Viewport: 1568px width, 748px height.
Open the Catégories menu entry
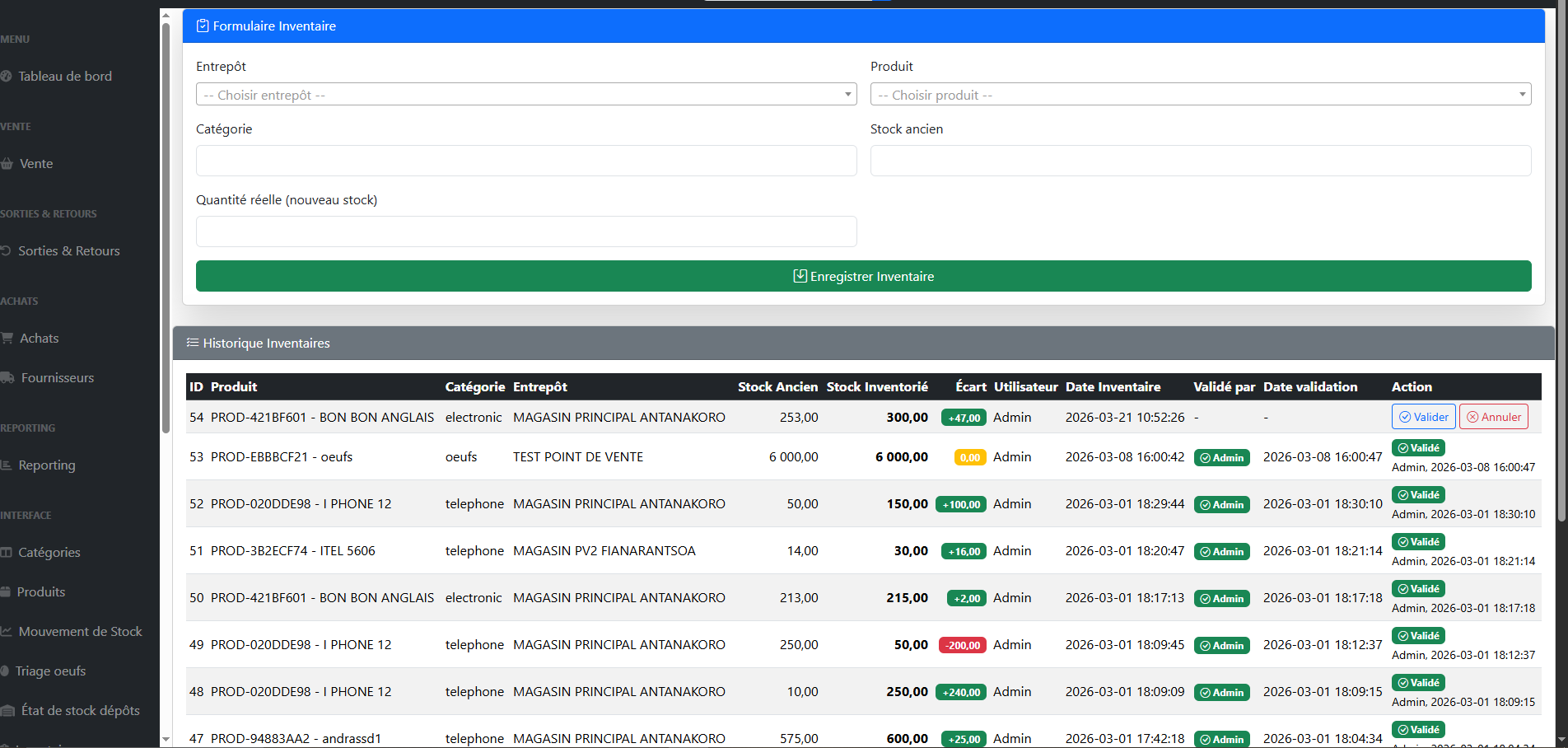pos(49,552)
